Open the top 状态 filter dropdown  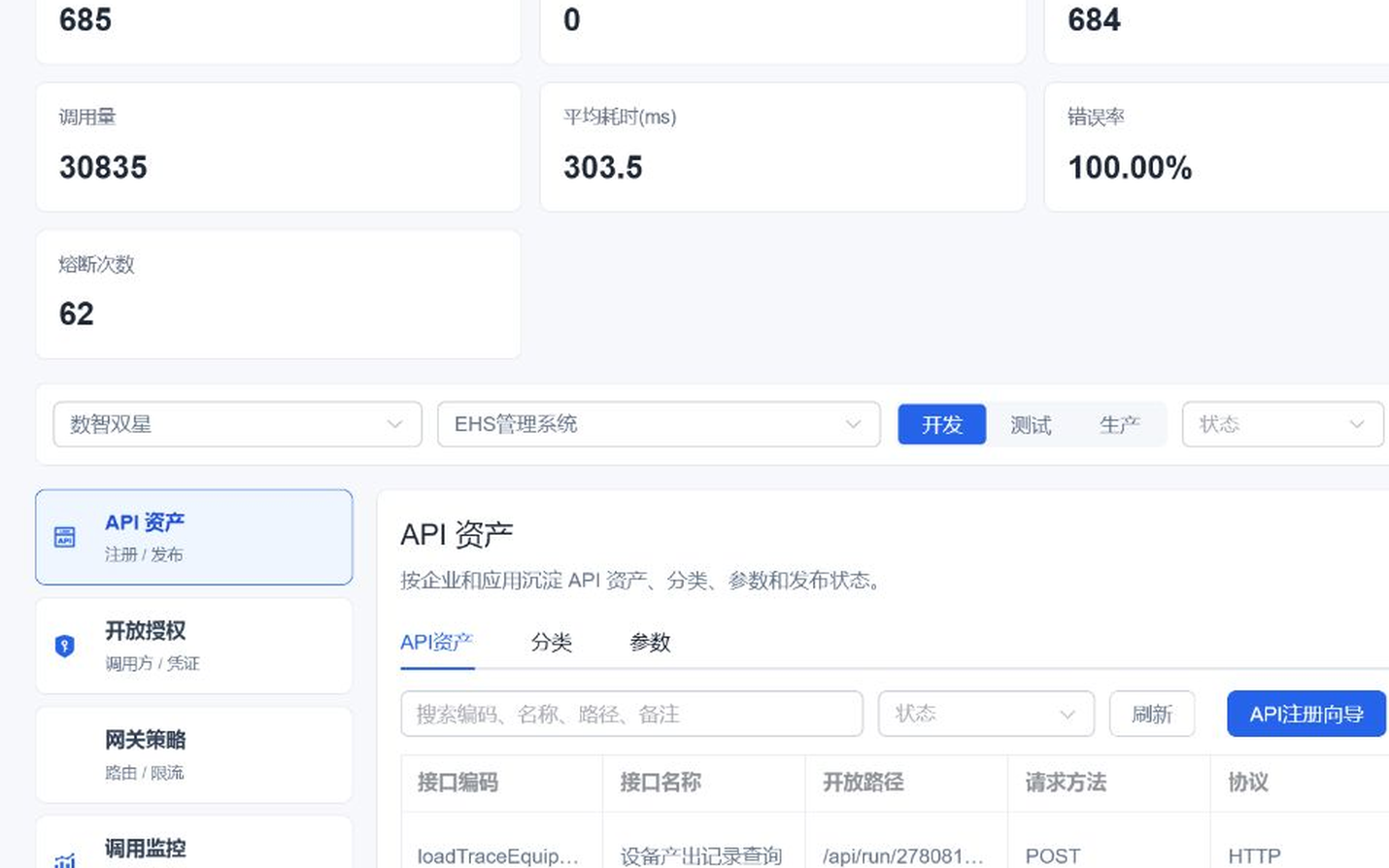1282,424
